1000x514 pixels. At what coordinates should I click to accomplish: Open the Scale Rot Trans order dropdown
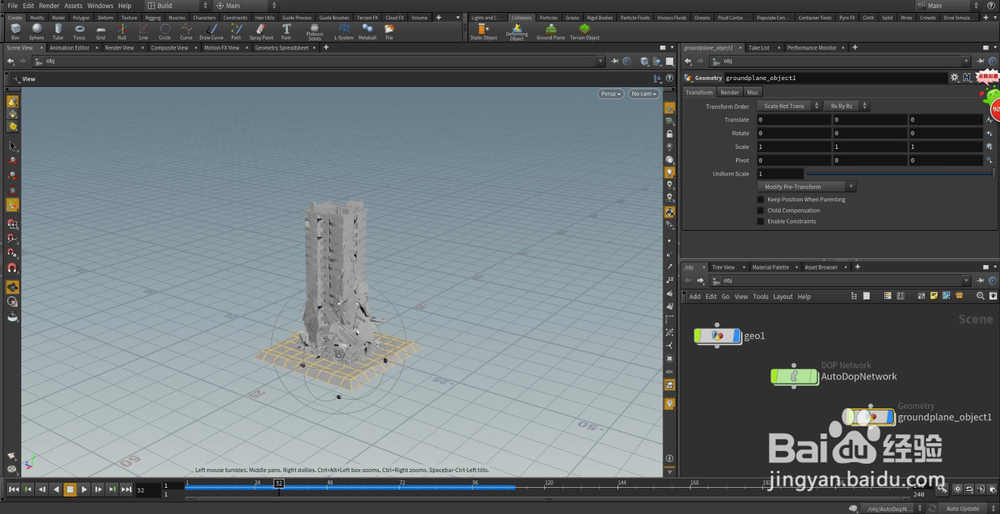tap(788, 106)
